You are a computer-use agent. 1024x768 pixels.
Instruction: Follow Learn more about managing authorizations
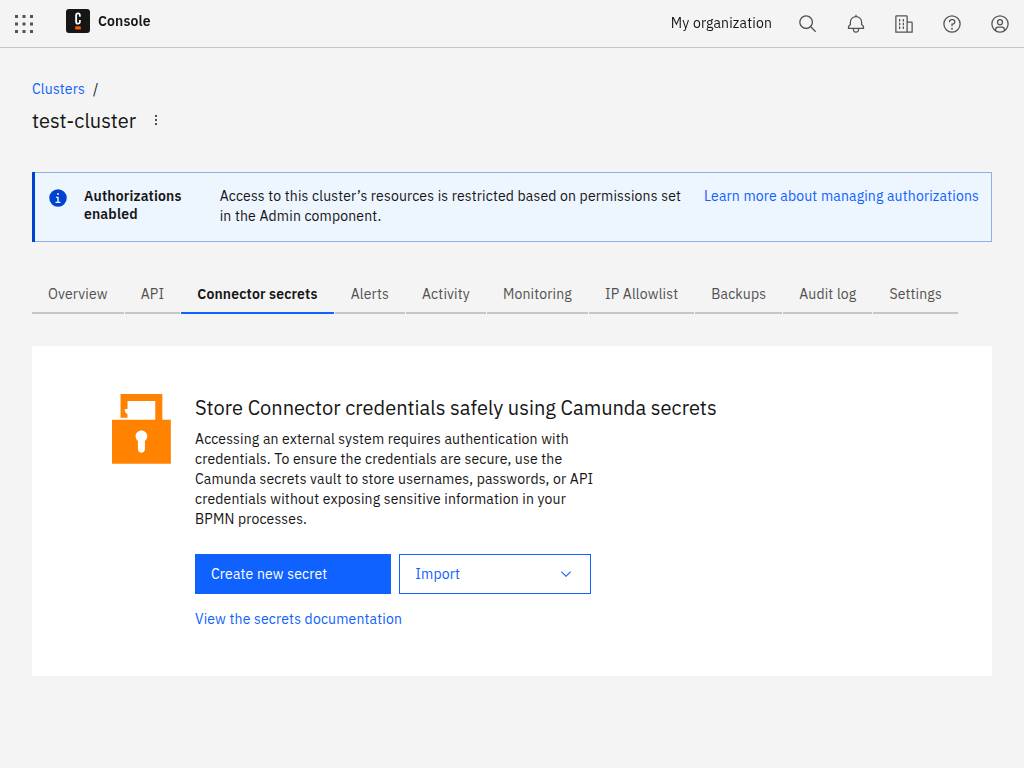841,196
